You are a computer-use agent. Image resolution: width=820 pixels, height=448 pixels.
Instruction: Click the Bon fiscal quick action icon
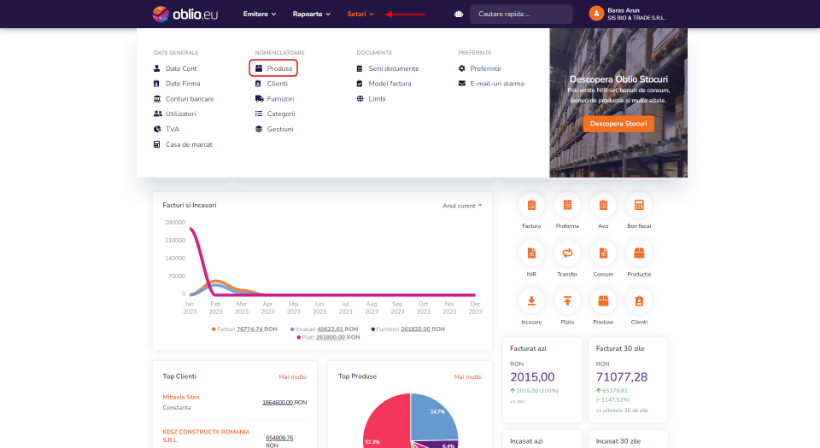click(639, 205)
